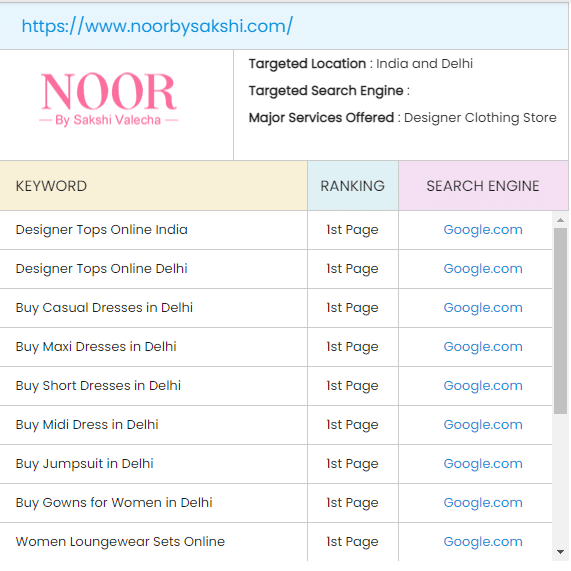Screen dimensions: 571x571
Task: Open Google.com link for Buy Midi Dress in Delhi
Action: (x=483, y=424)
